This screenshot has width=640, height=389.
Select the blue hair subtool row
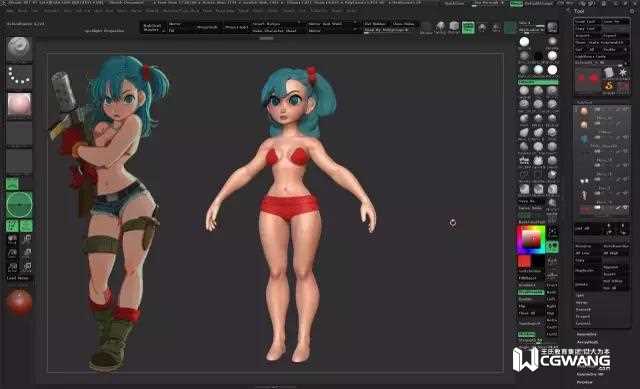602,139
